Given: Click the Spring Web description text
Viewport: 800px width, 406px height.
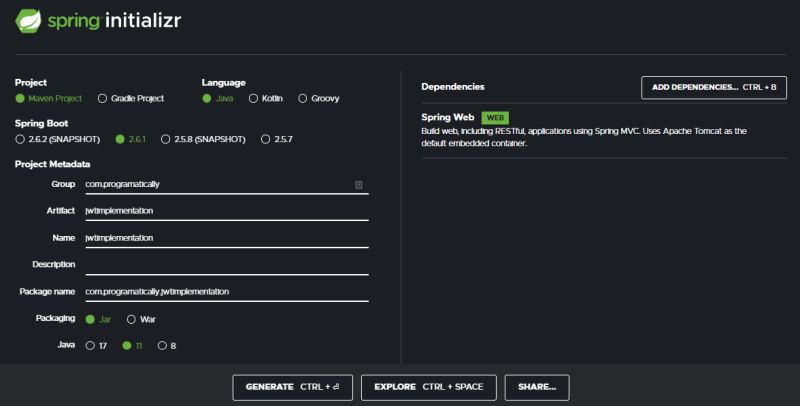Looking at the screenshot, I should 584,137.
